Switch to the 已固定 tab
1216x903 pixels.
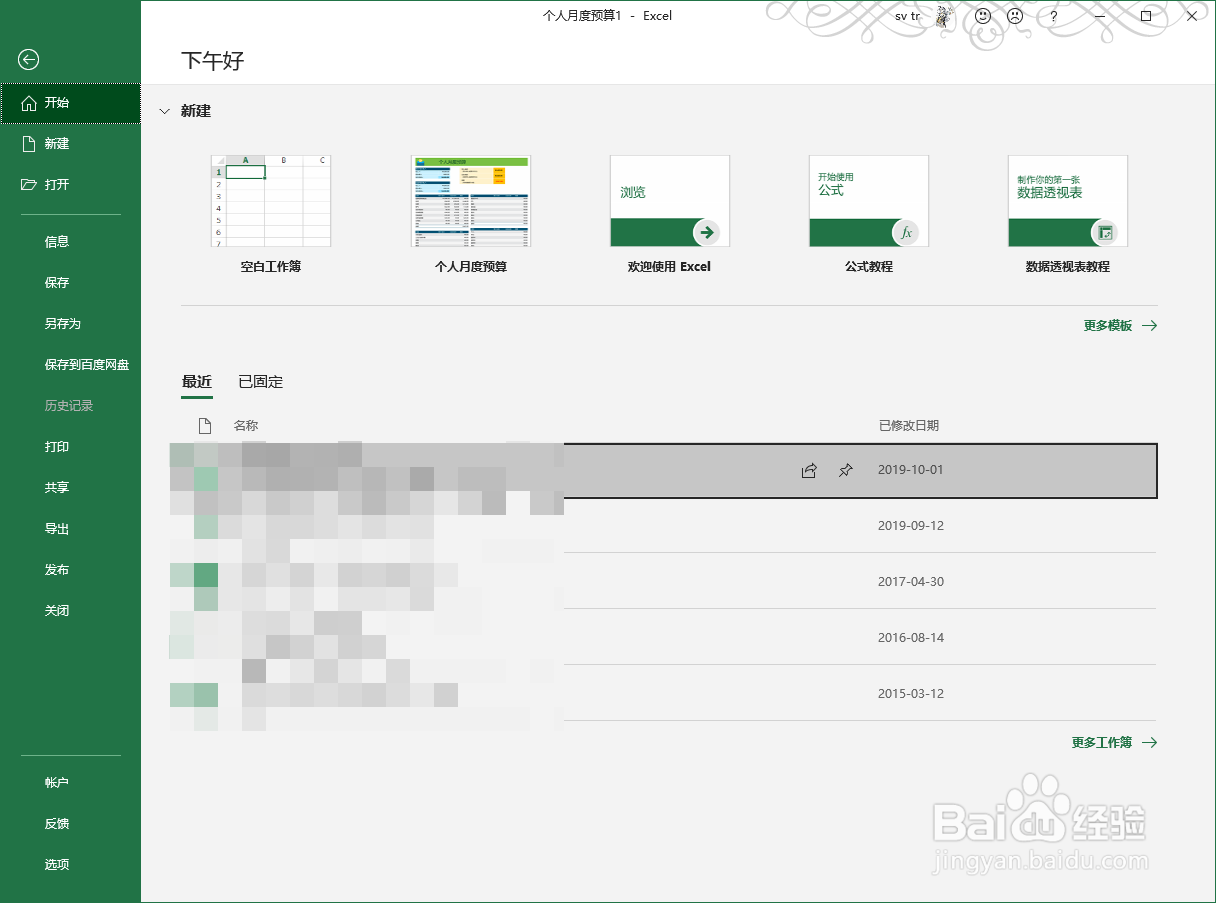pyautogui.click(x=261, y=382)
